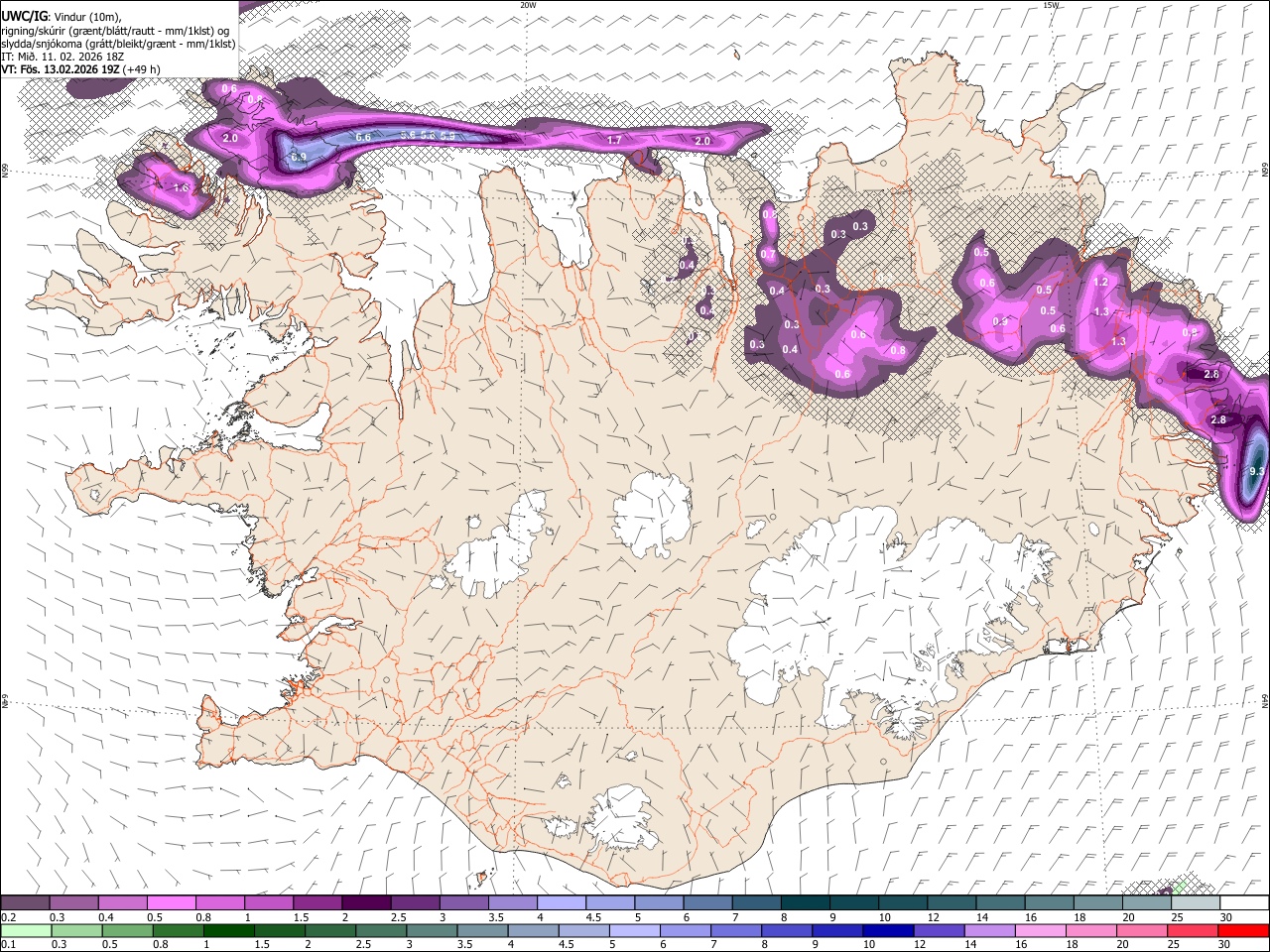The width and height of the screenshot is (1270, 952).
Task: Click the deep navy 10 swatch on rain scale
Action: click(x=887, y=931)
